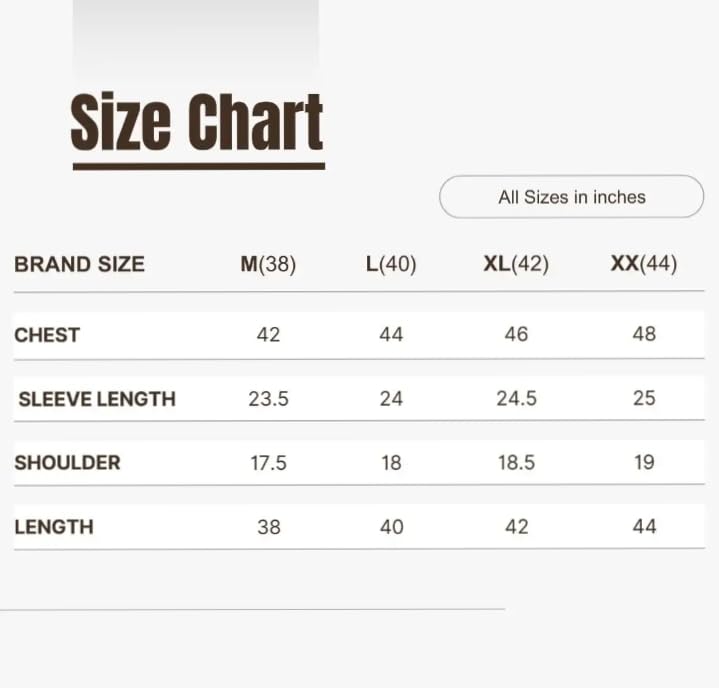Choose the XL(42) size column header
This screenshot has width=719, height=688.
click(x=516, y=264)
